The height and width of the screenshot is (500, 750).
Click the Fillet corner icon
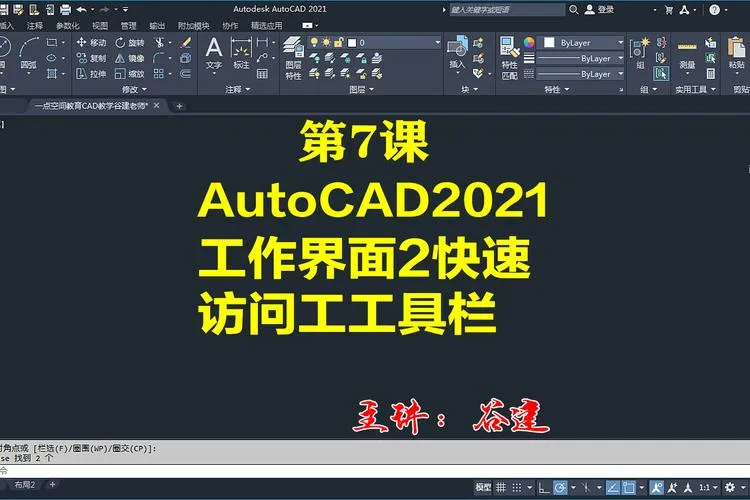click(158, 58)
